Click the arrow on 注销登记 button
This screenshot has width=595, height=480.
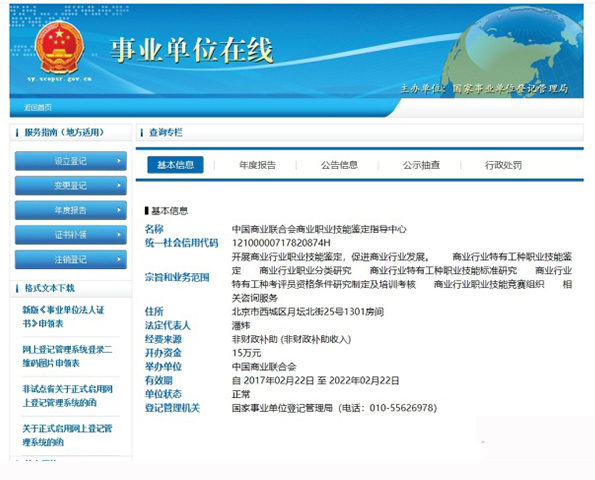119,260
